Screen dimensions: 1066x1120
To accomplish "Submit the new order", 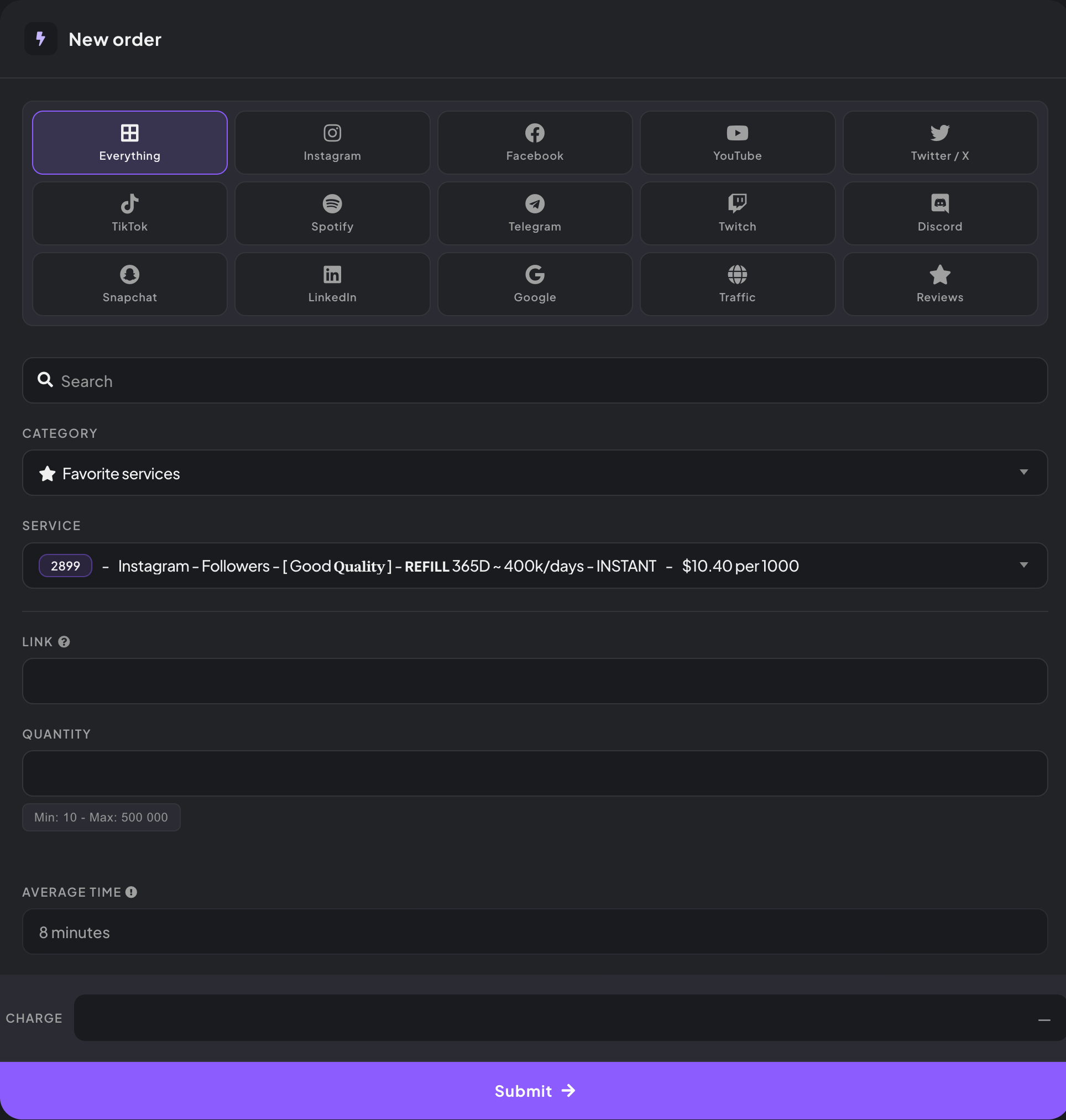I will tap(533, 1091).
